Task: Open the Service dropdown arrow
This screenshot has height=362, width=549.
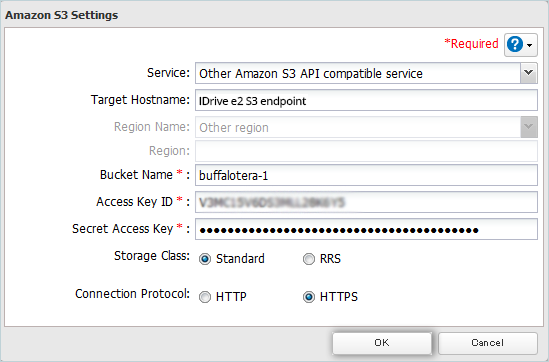Action: (528, 73)
